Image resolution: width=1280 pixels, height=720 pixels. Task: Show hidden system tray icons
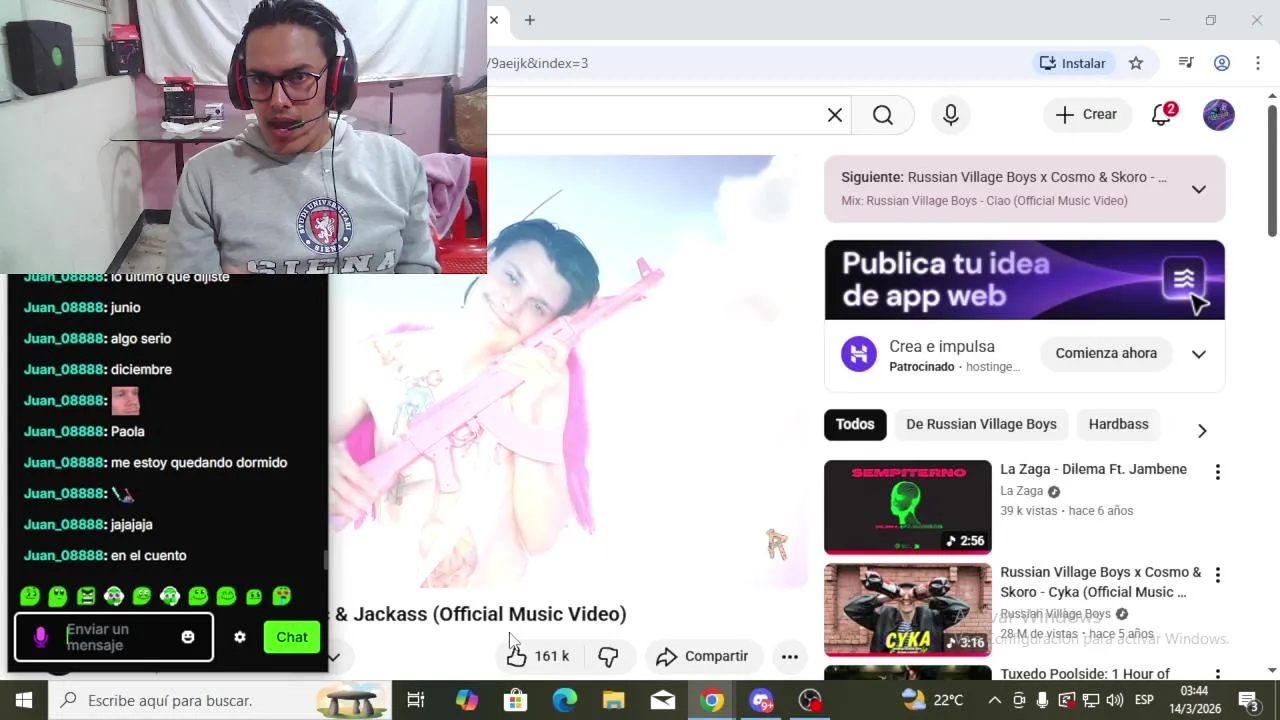pos(994,700)
